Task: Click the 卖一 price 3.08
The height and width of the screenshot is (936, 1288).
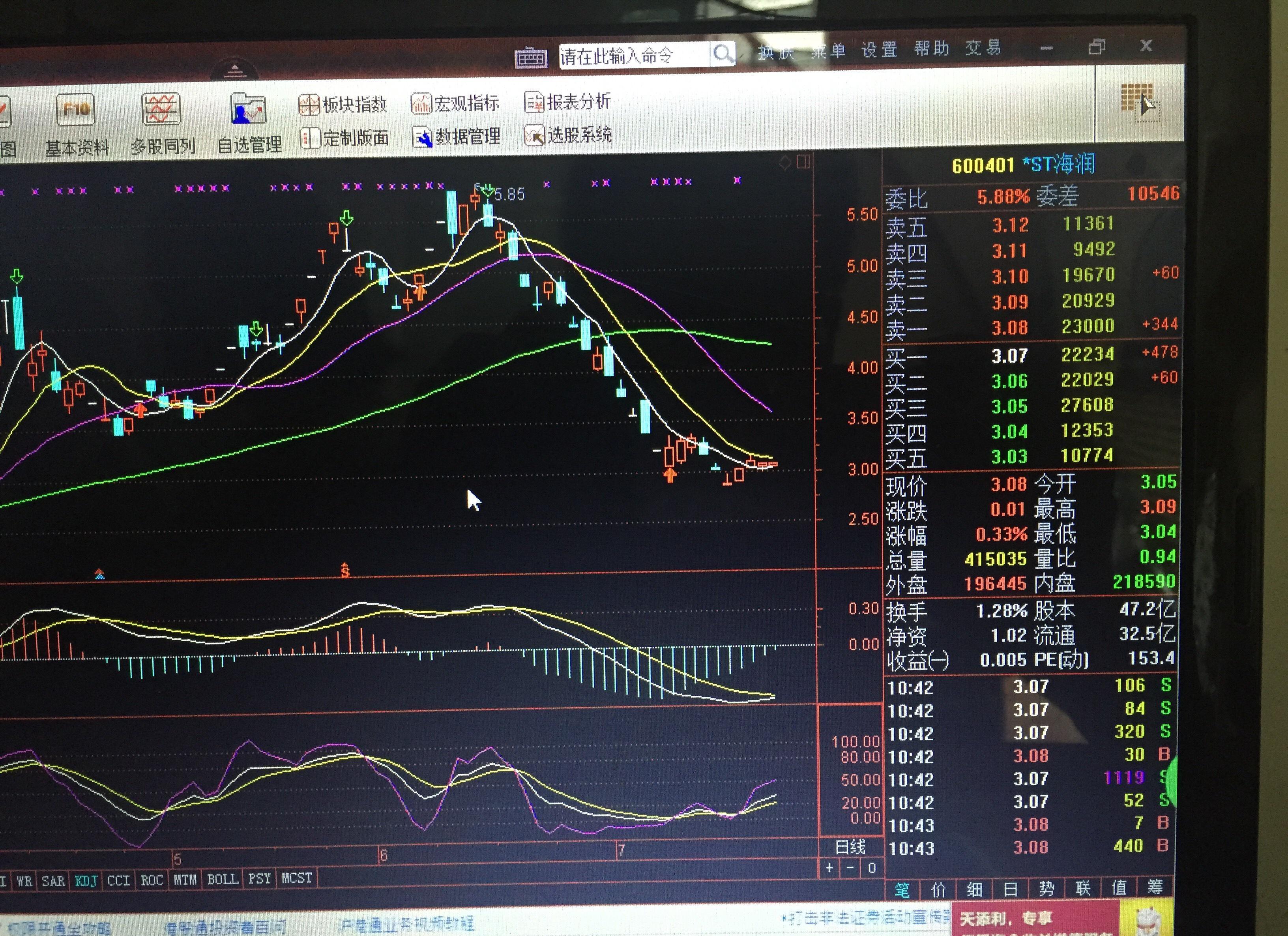Action: [x=1010, y=328]
